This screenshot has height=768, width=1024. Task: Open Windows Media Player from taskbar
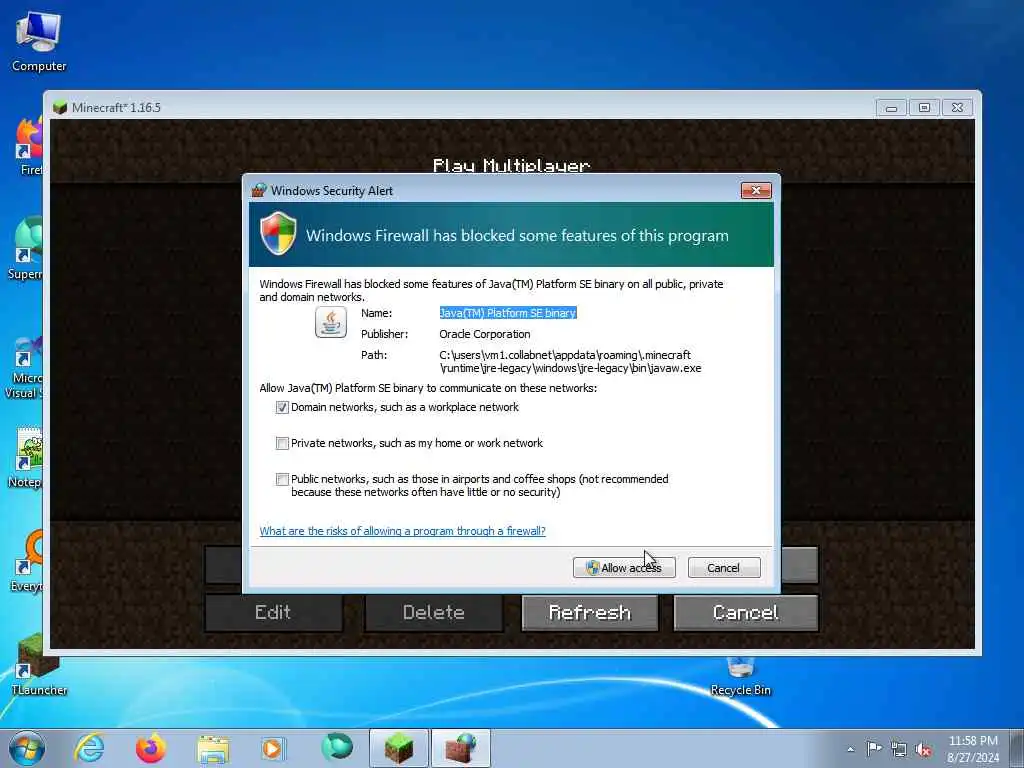(x=273, y=748)
